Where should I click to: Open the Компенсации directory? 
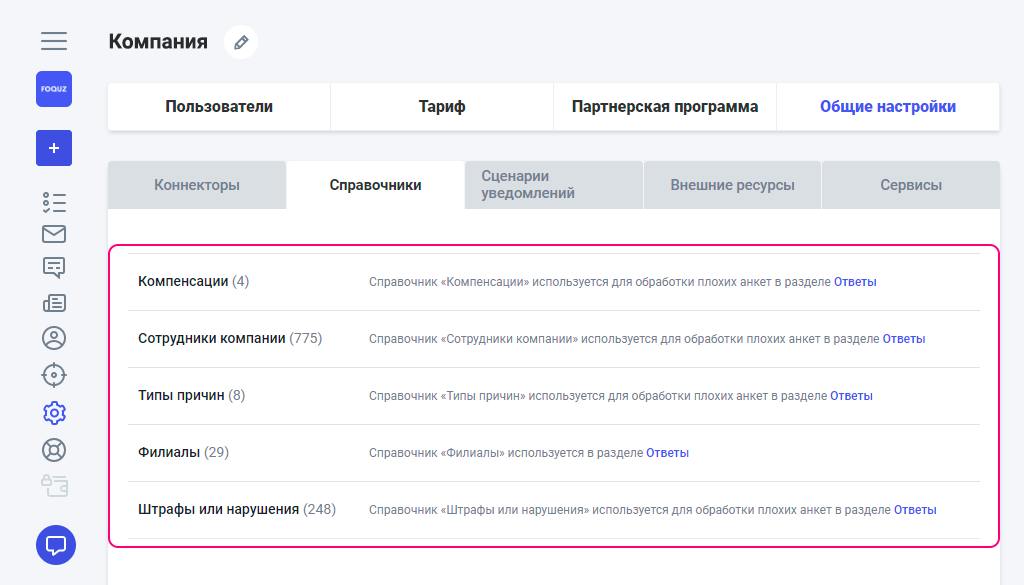183,282
